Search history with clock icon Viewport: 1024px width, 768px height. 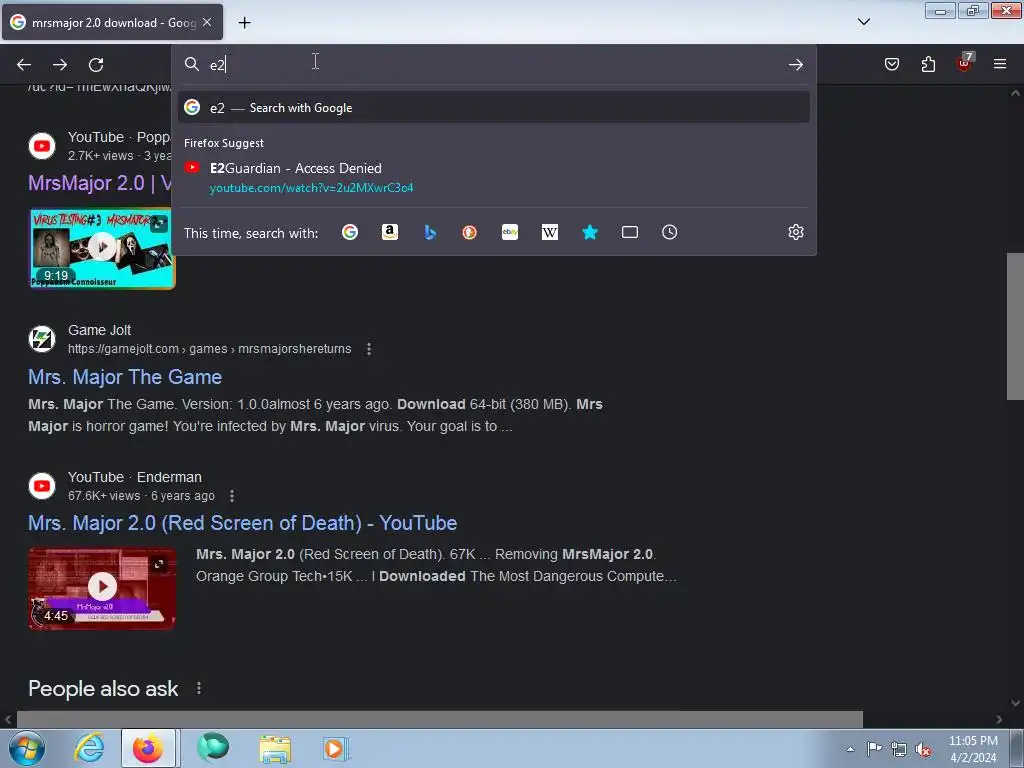point(669,232)
